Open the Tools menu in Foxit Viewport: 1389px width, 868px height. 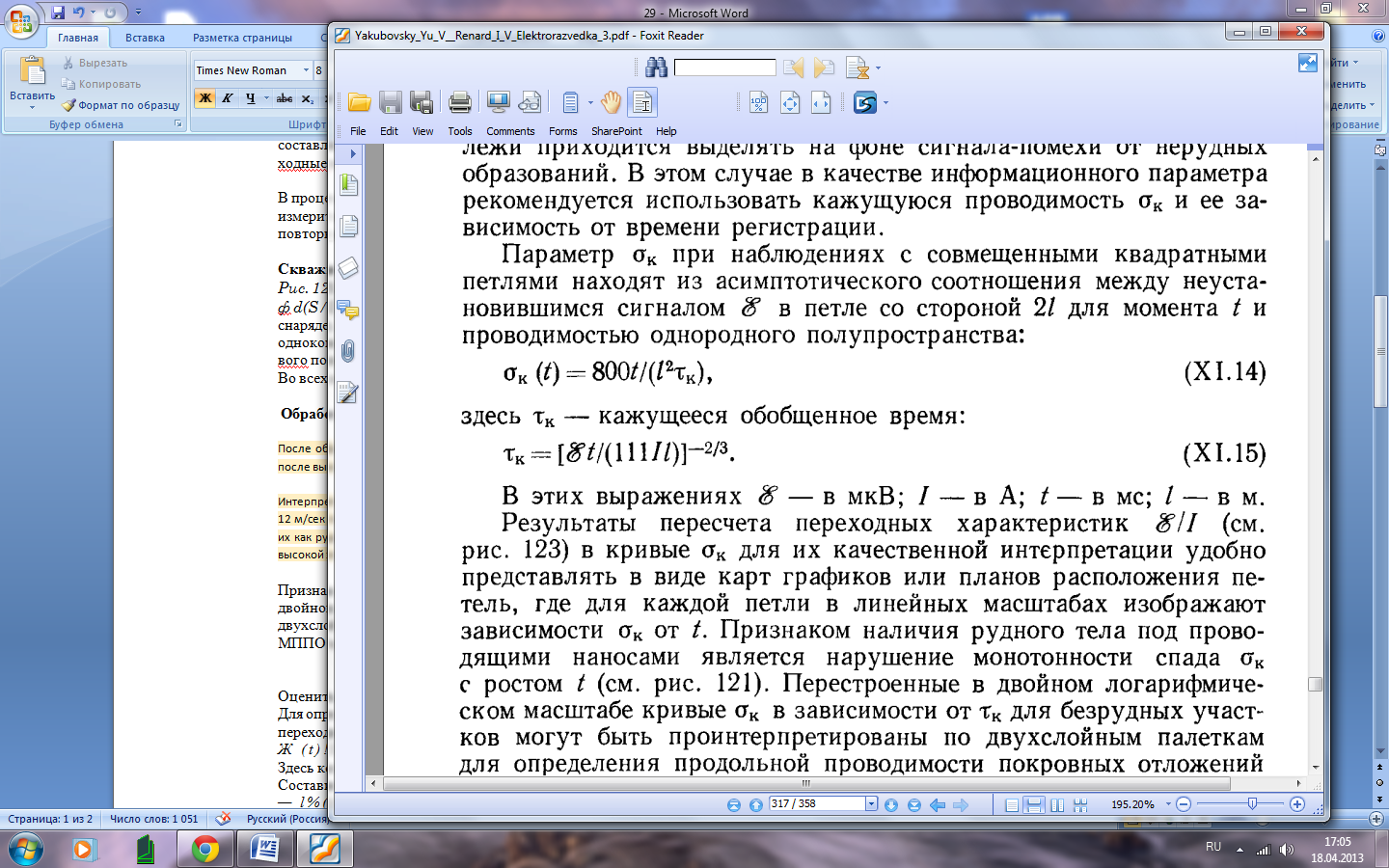pyautogui.click(x=460, y=131)
